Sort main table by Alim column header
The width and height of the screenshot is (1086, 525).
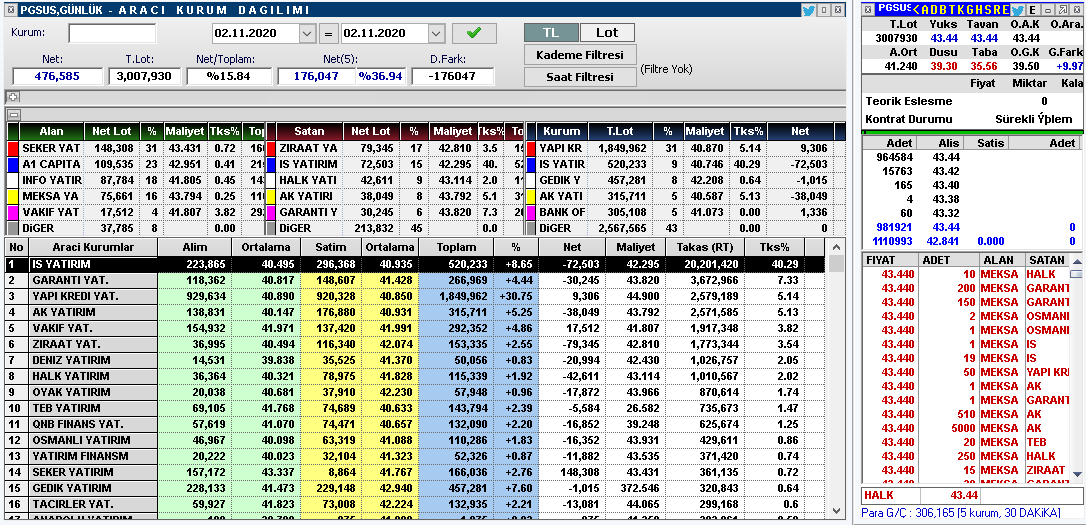point(195,247)
